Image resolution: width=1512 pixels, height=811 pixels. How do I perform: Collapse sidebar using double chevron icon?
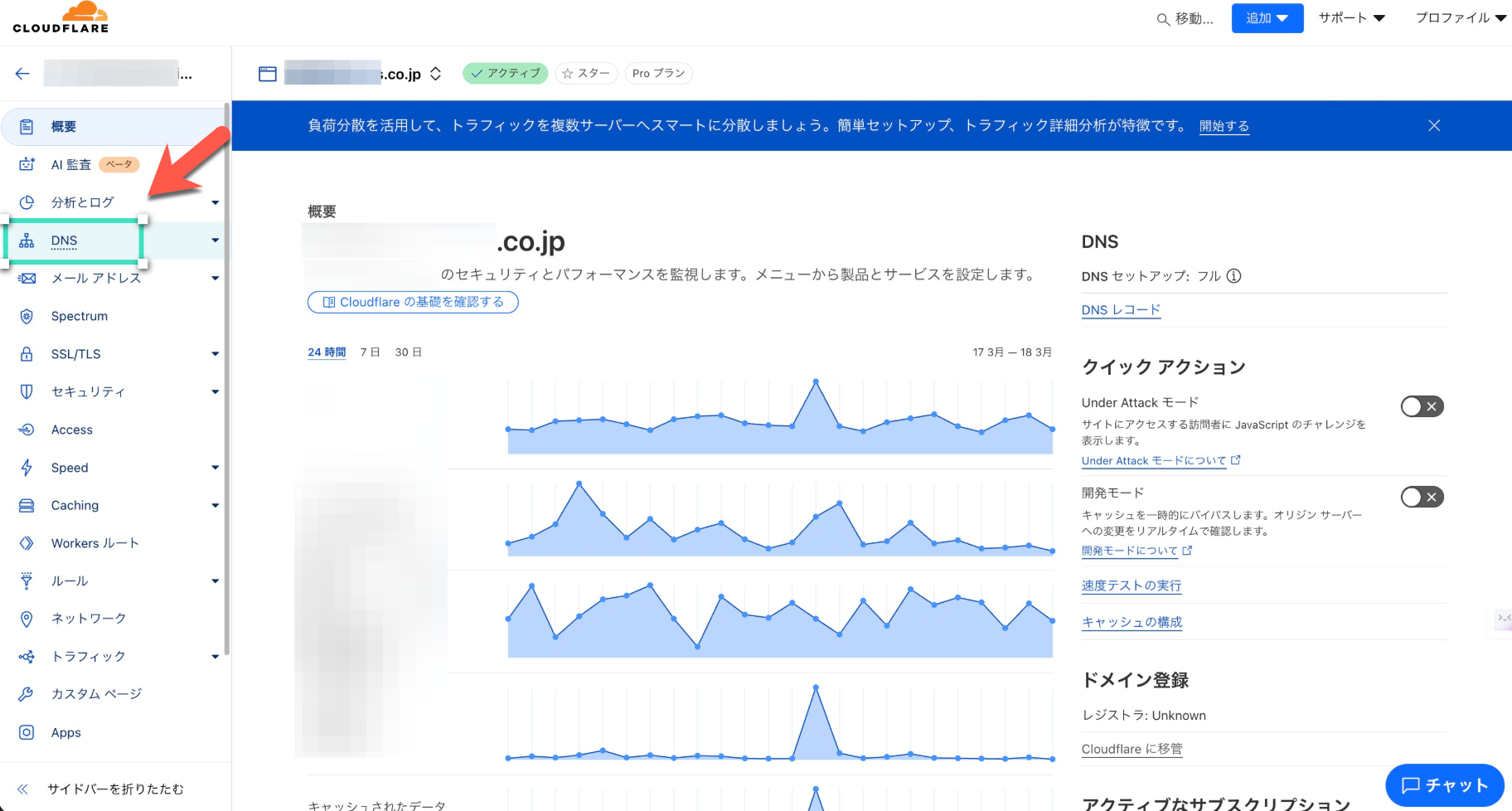tap(23, 789)
